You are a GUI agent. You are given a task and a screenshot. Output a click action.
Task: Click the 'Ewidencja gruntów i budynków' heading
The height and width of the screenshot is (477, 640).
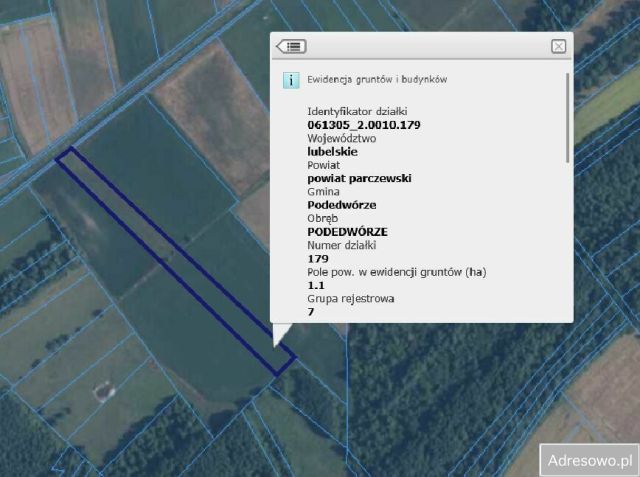[377, 79]
